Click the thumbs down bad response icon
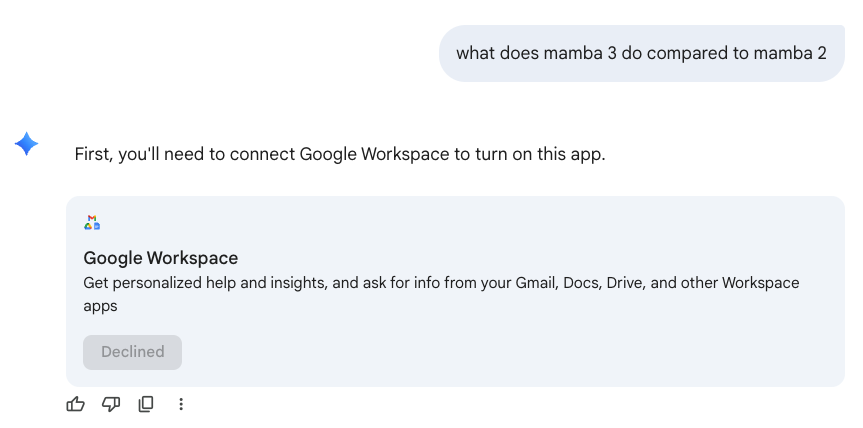This screenshot has width=863, height=428. tap(111, 404)
